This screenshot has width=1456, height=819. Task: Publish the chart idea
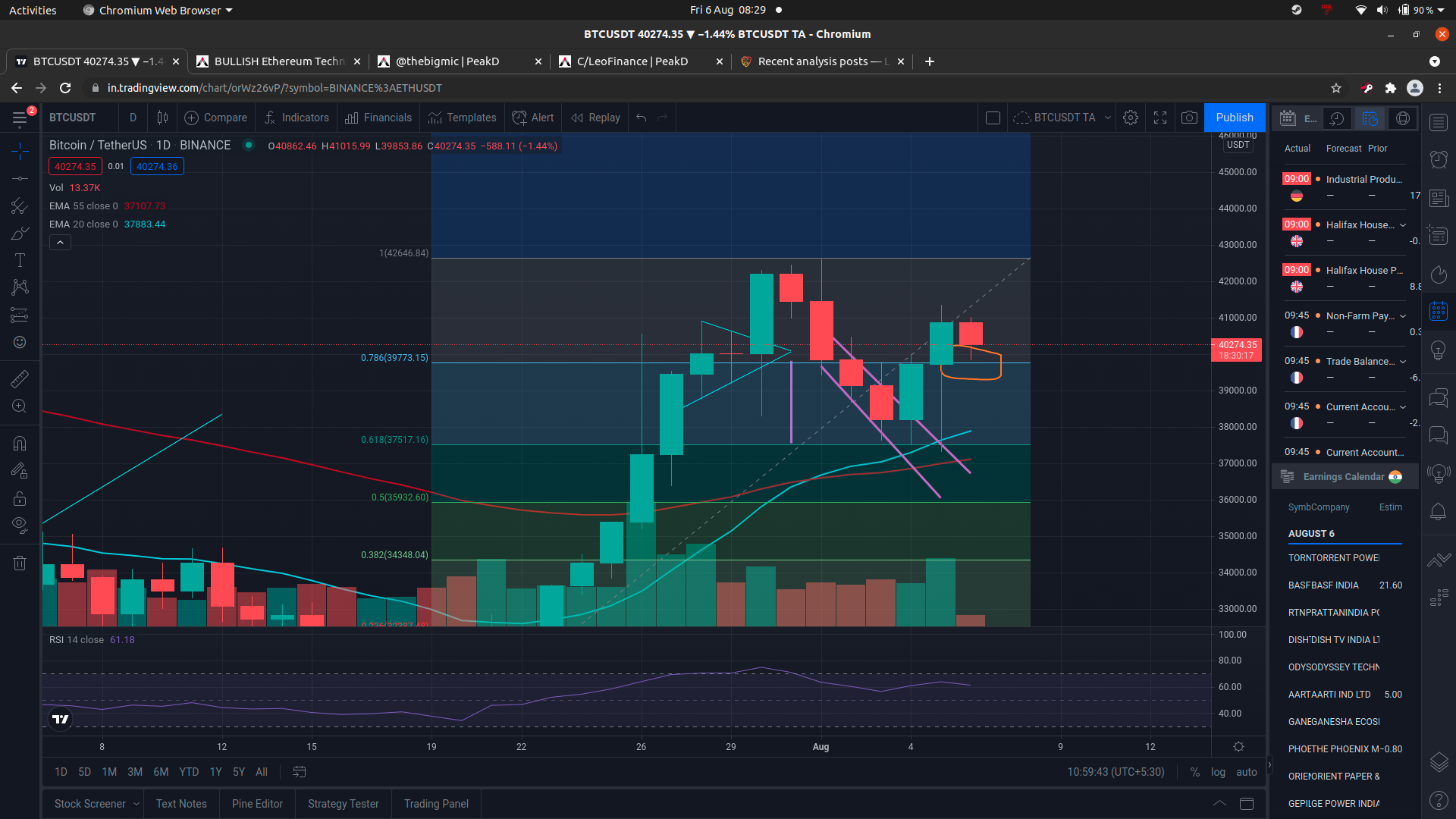(1235, 118)
